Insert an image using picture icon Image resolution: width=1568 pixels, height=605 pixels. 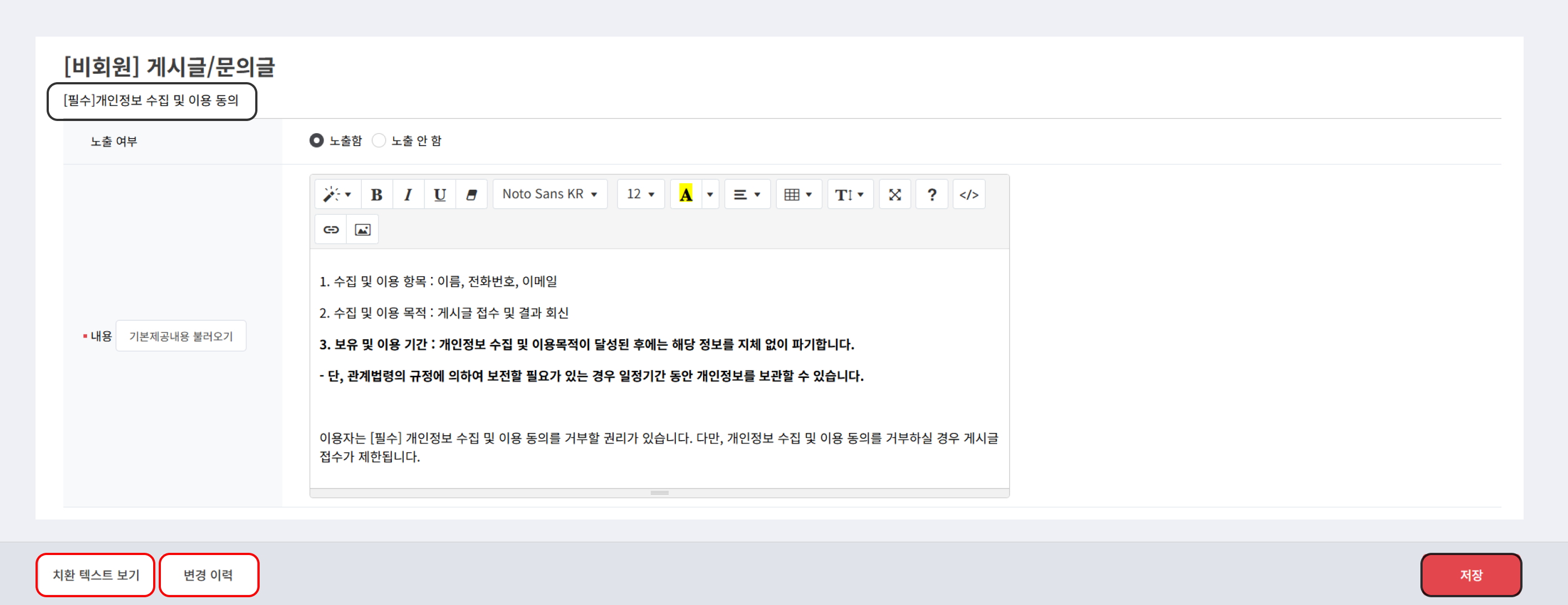(x=362, y=229)
